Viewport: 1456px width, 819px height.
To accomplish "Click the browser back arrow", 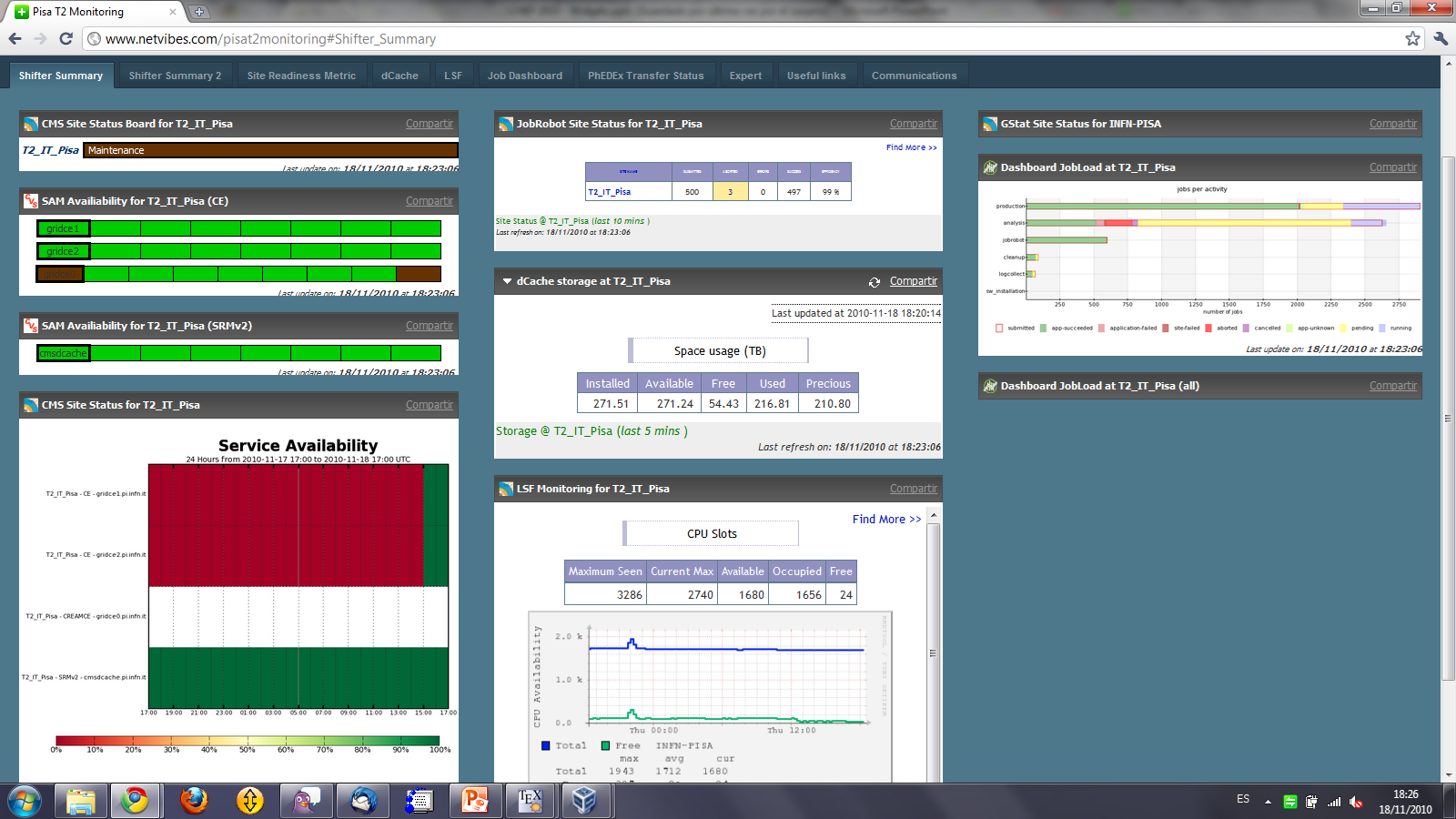I will click(x=15, y=38).
